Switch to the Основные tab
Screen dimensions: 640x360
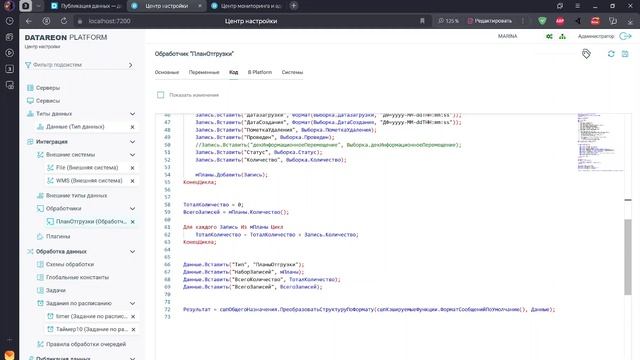coord(167,72)
